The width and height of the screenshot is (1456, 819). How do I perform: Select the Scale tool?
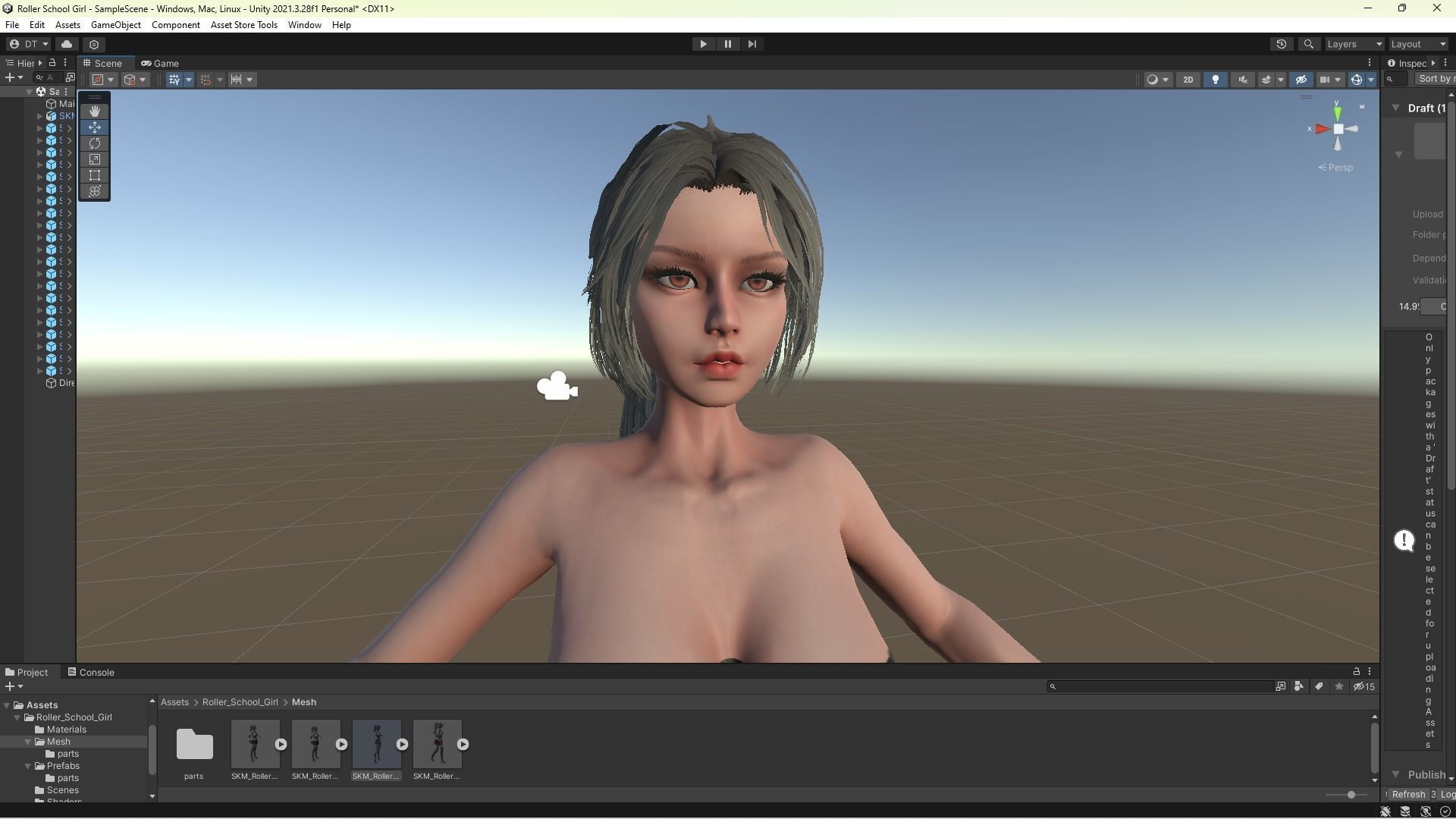click(x=95, y=159)
